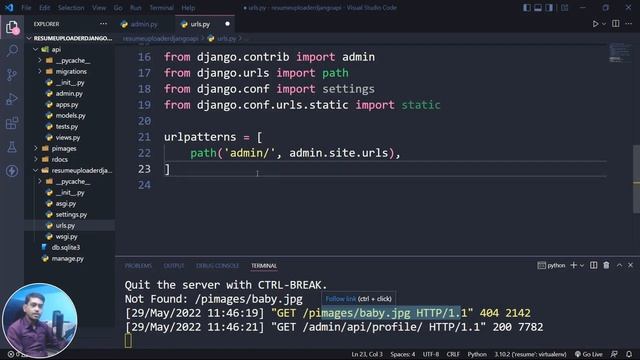
Task: Expand the migrations folder
Action: [x=69, y=71]
